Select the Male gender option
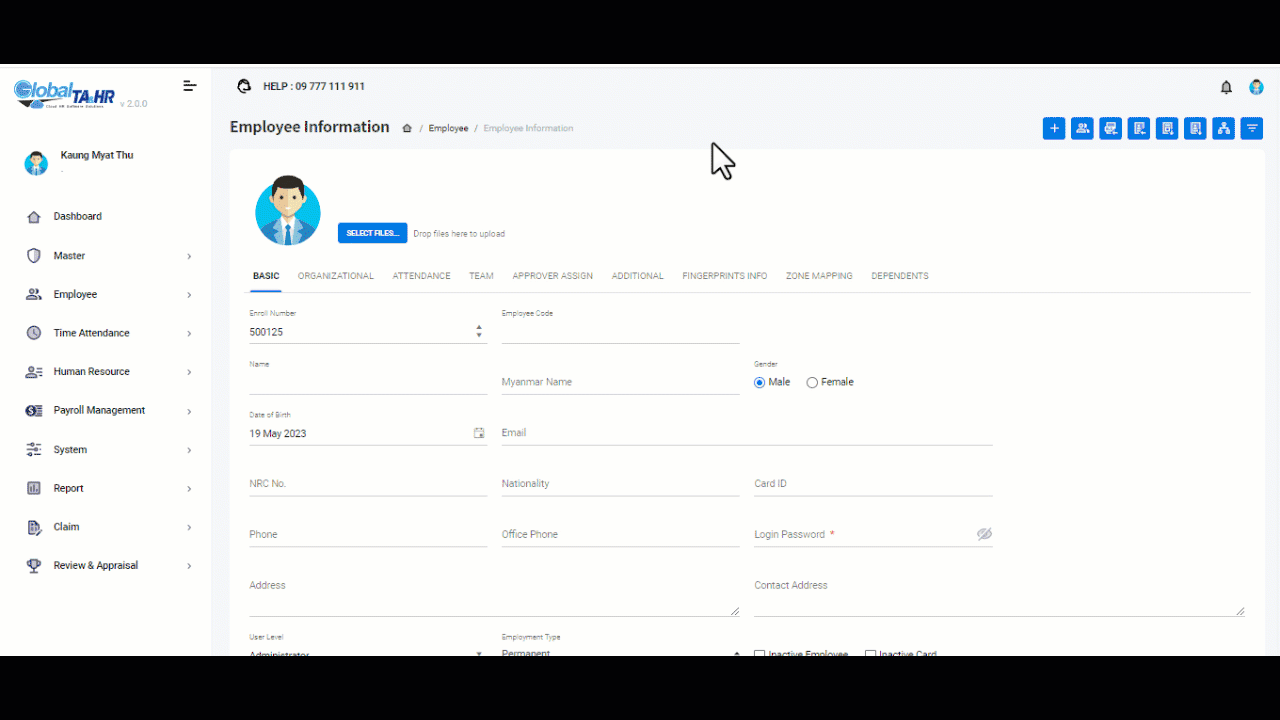The height and width of the screenshot is (720, 1280). tap(759, 382)
